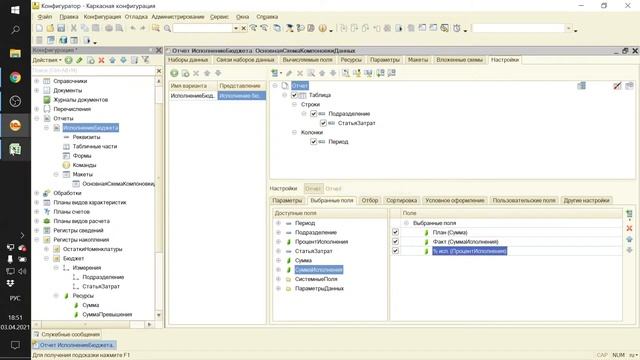640x360 pixels.
Task: Click red delete icon in configuration panel
Action: click(x=101, y=60)
